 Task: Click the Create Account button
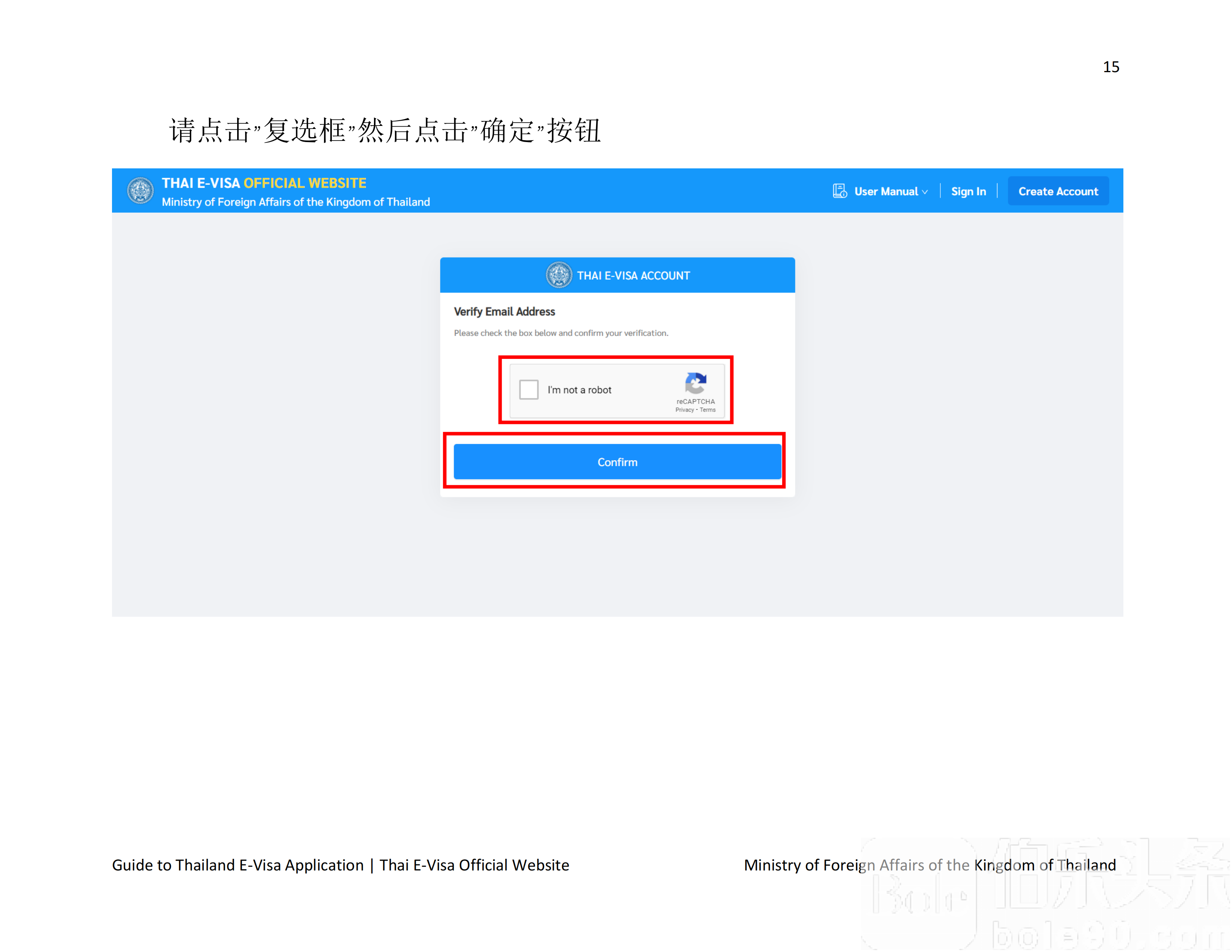pyautogui.click(x=1058, y=191)
